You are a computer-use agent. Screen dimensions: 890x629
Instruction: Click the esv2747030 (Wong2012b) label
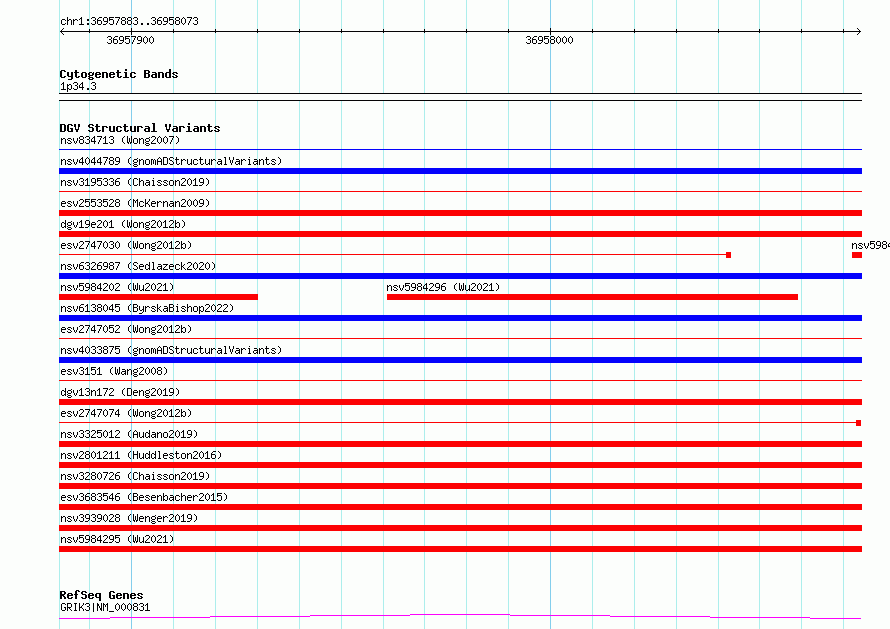coord(126,245)
